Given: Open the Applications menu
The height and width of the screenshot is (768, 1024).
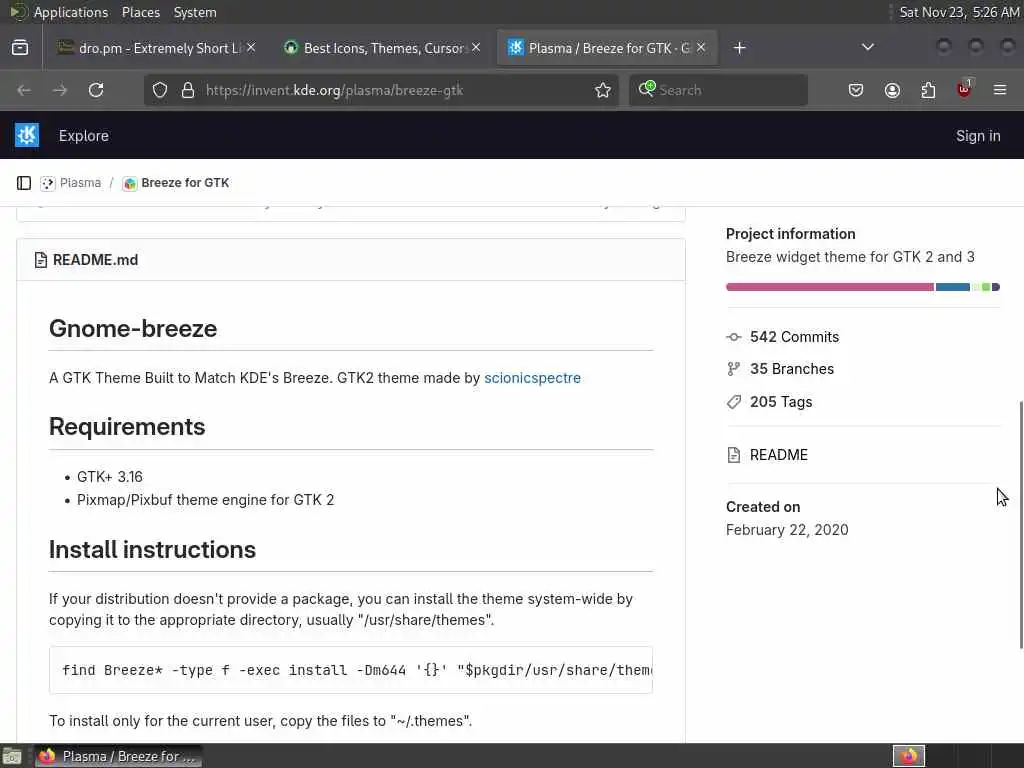Looking at the screenshot, I should (71, 12).
